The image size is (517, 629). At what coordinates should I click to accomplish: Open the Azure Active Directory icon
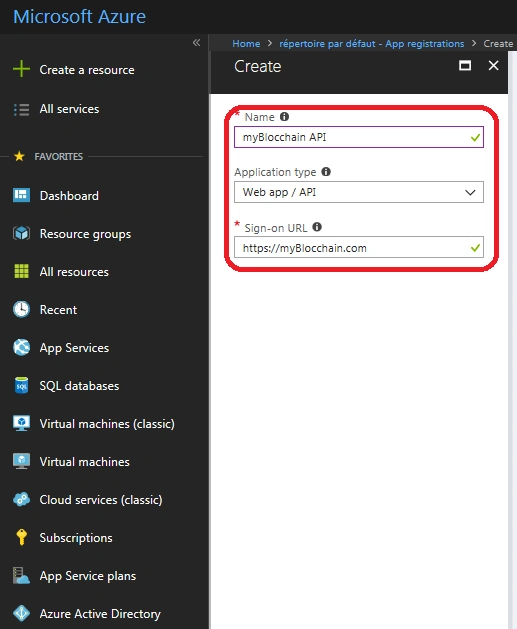click(x=21, y=613)
